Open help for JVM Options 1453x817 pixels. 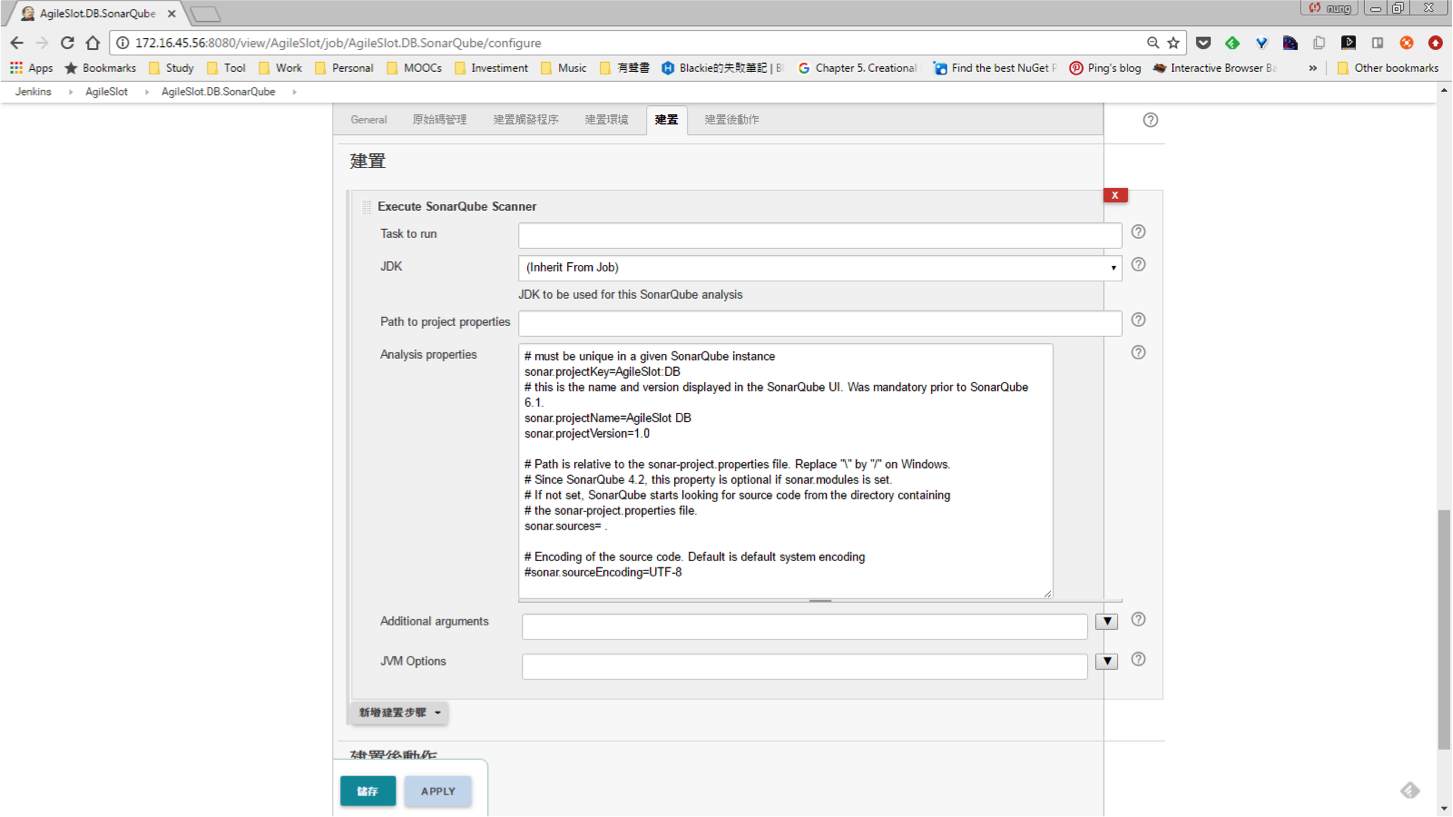tap(1138, 660)
